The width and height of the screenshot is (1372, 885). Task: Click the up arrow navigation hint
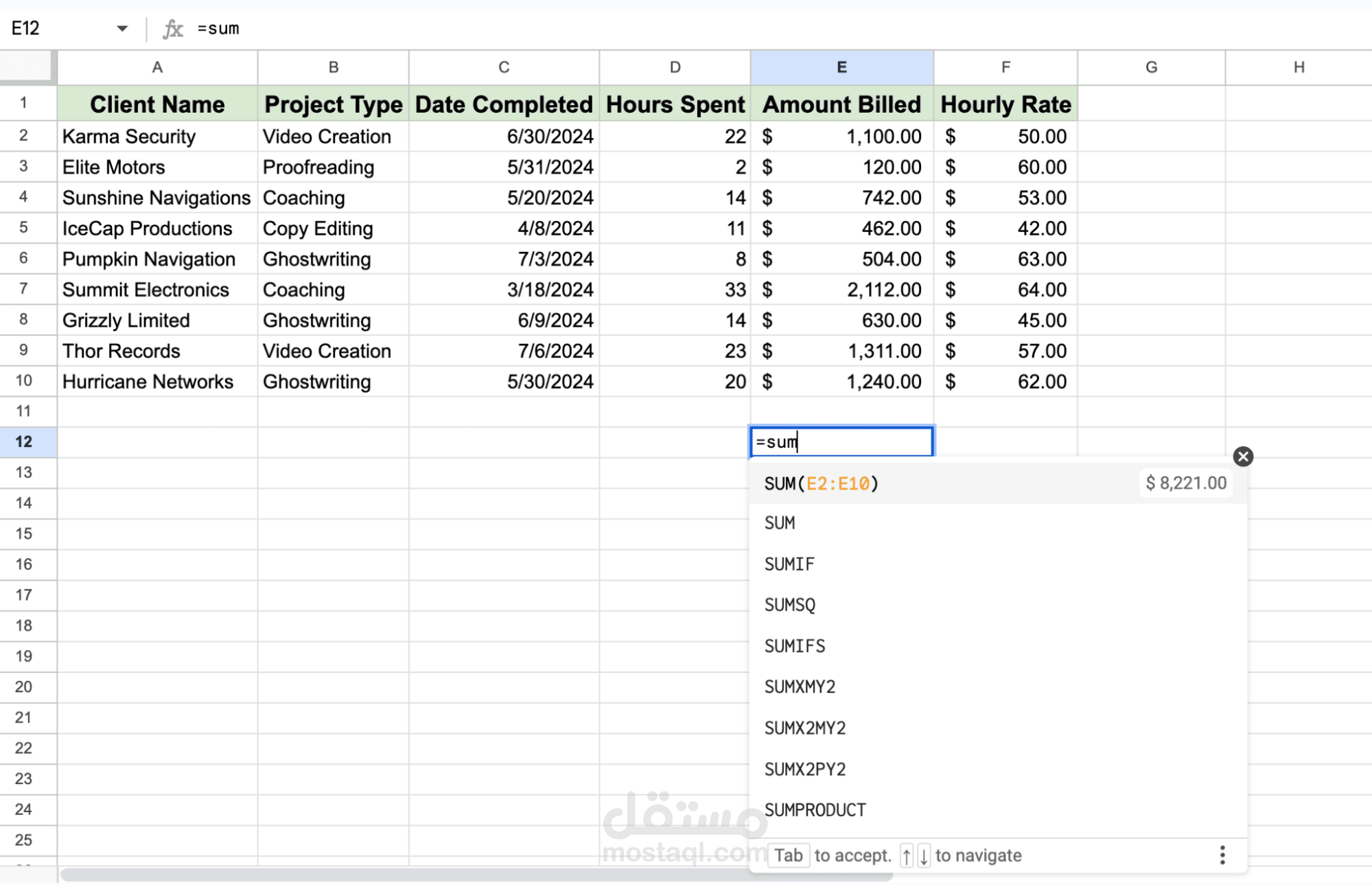click(907, 855)
